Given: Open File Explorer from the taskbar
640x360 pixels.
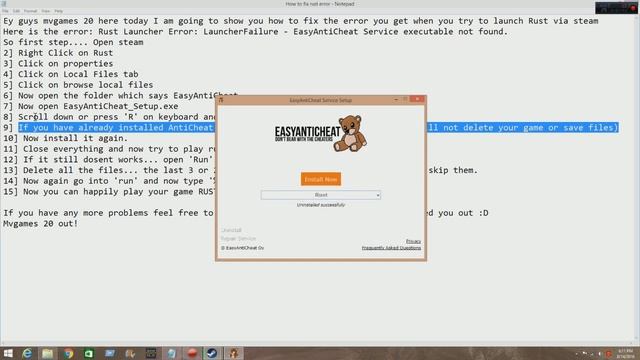Looking at the screenshot, I should tap(48, 353).
